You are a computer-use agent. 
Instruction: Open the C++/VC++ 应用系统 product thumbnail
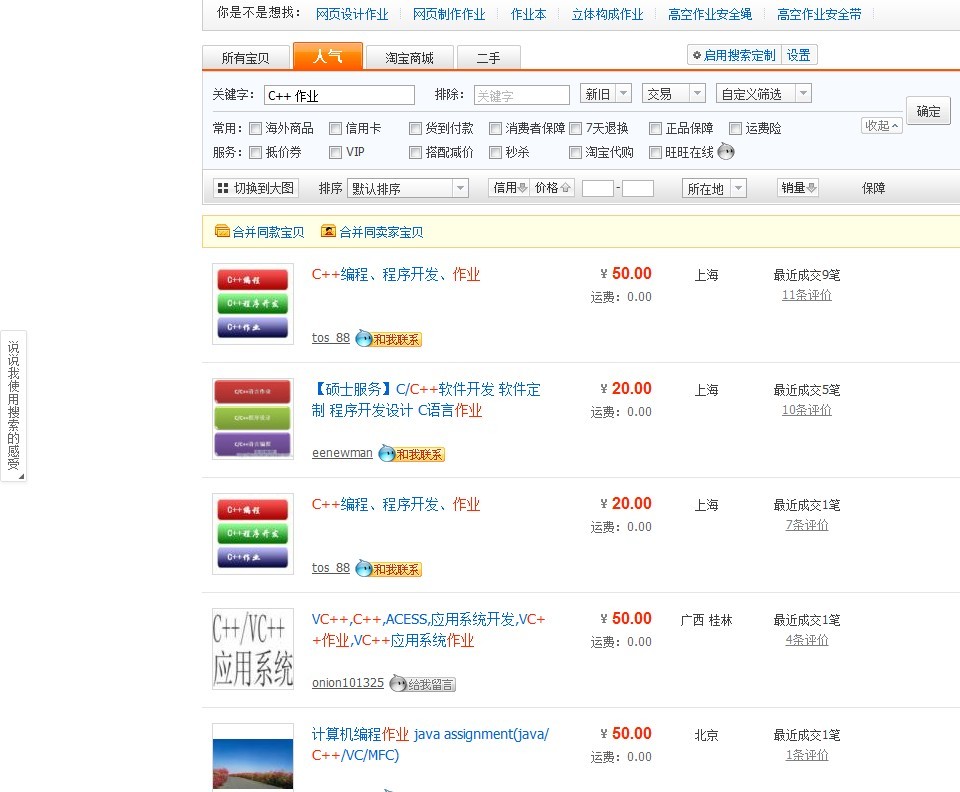[x=253, y=649]
